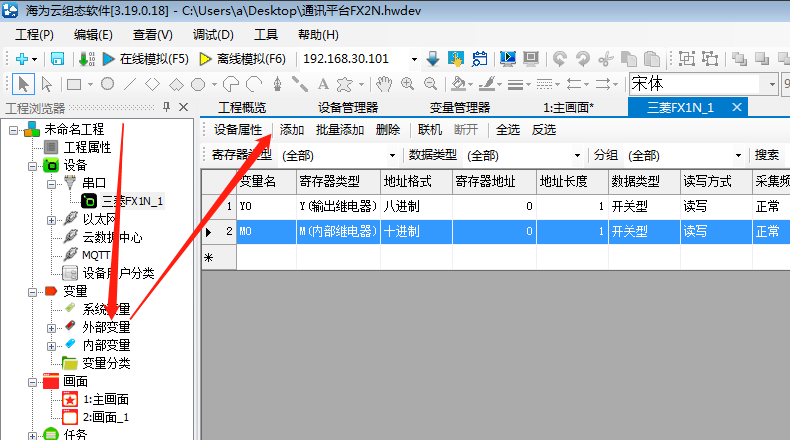
Task: Select the hand pan tool
Action: [x=384, y=84]
